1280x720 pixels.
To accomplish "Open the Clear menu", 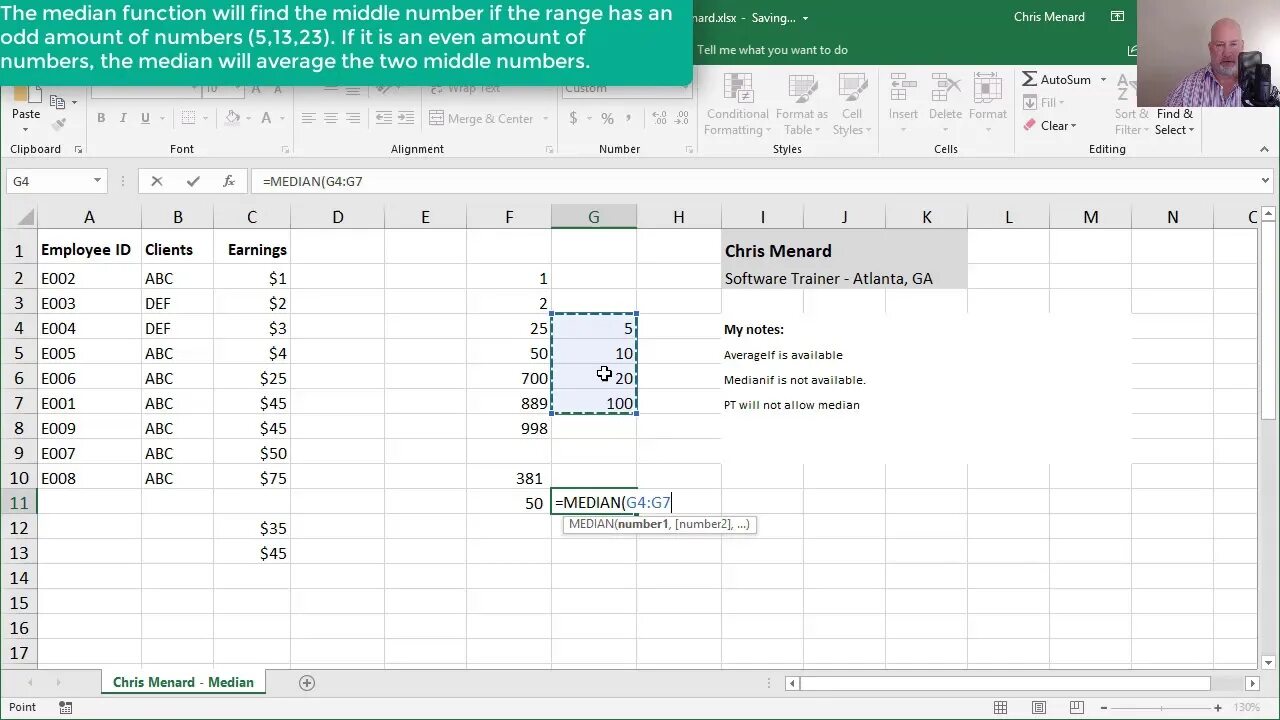I will (1050, 126).
